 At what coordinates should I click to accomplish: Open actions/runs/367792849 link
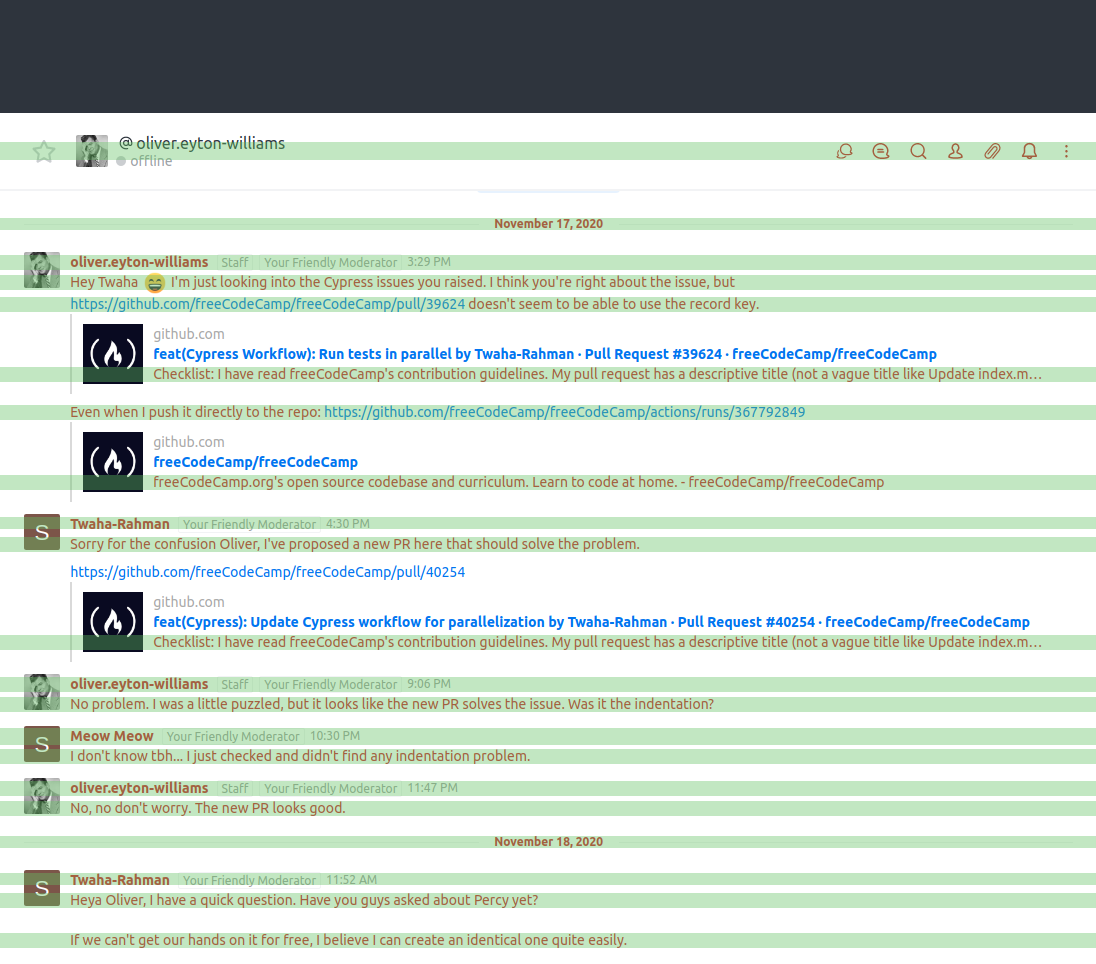pos(564,412)
